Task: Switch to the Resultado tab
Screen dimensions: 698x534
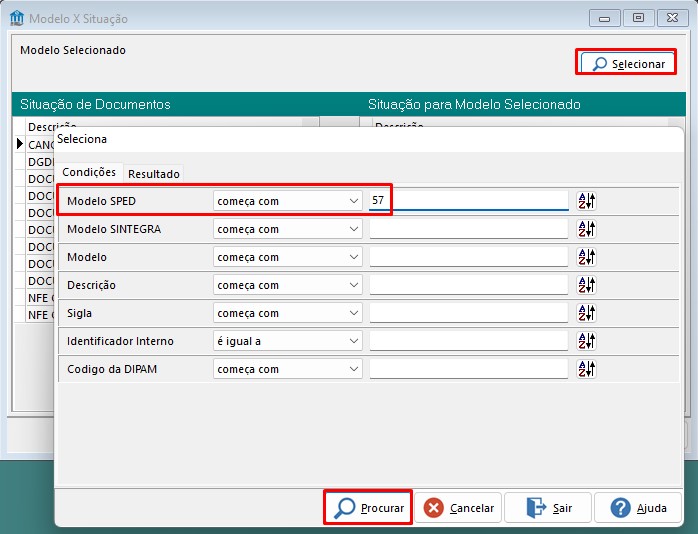Action: (x=154, y=174)
